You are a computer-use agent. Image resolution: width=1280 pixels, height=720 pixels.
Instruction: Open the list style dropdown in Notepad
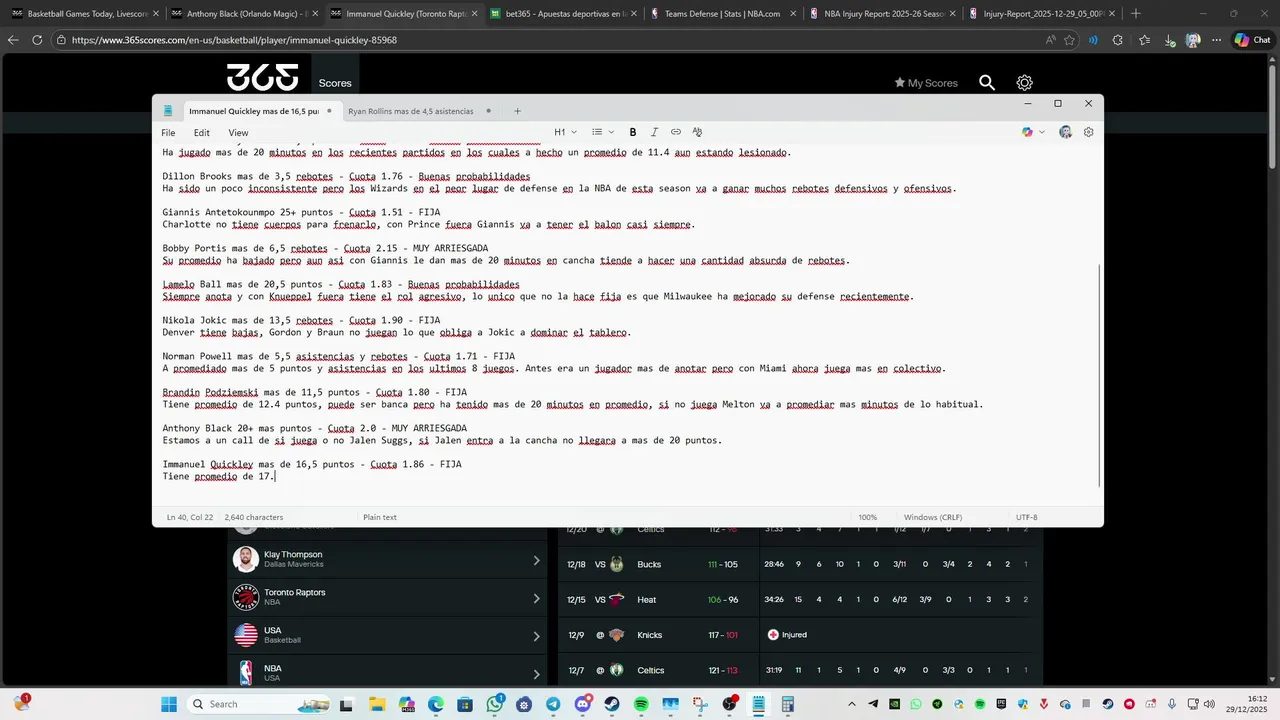coord(601,132)
